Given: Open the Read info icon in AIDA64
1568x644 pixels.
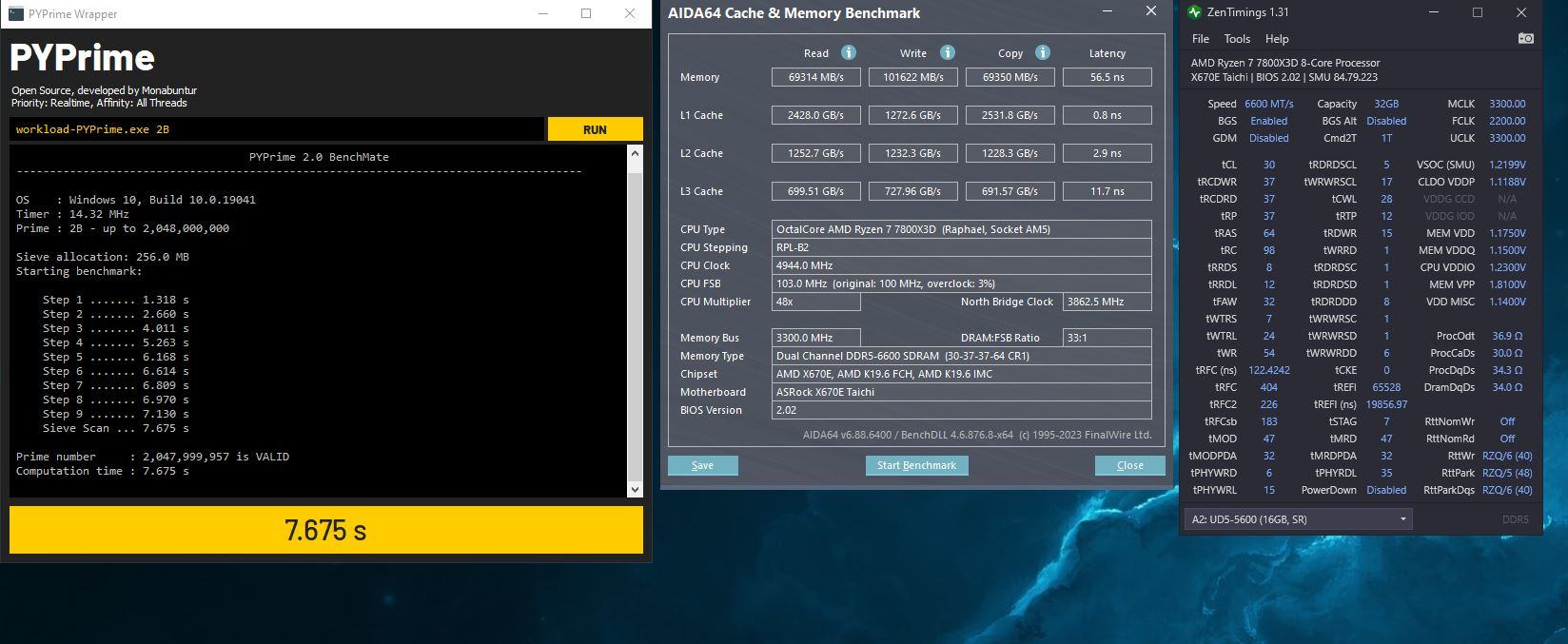Looking at the screenshot, I should (849, 53).
